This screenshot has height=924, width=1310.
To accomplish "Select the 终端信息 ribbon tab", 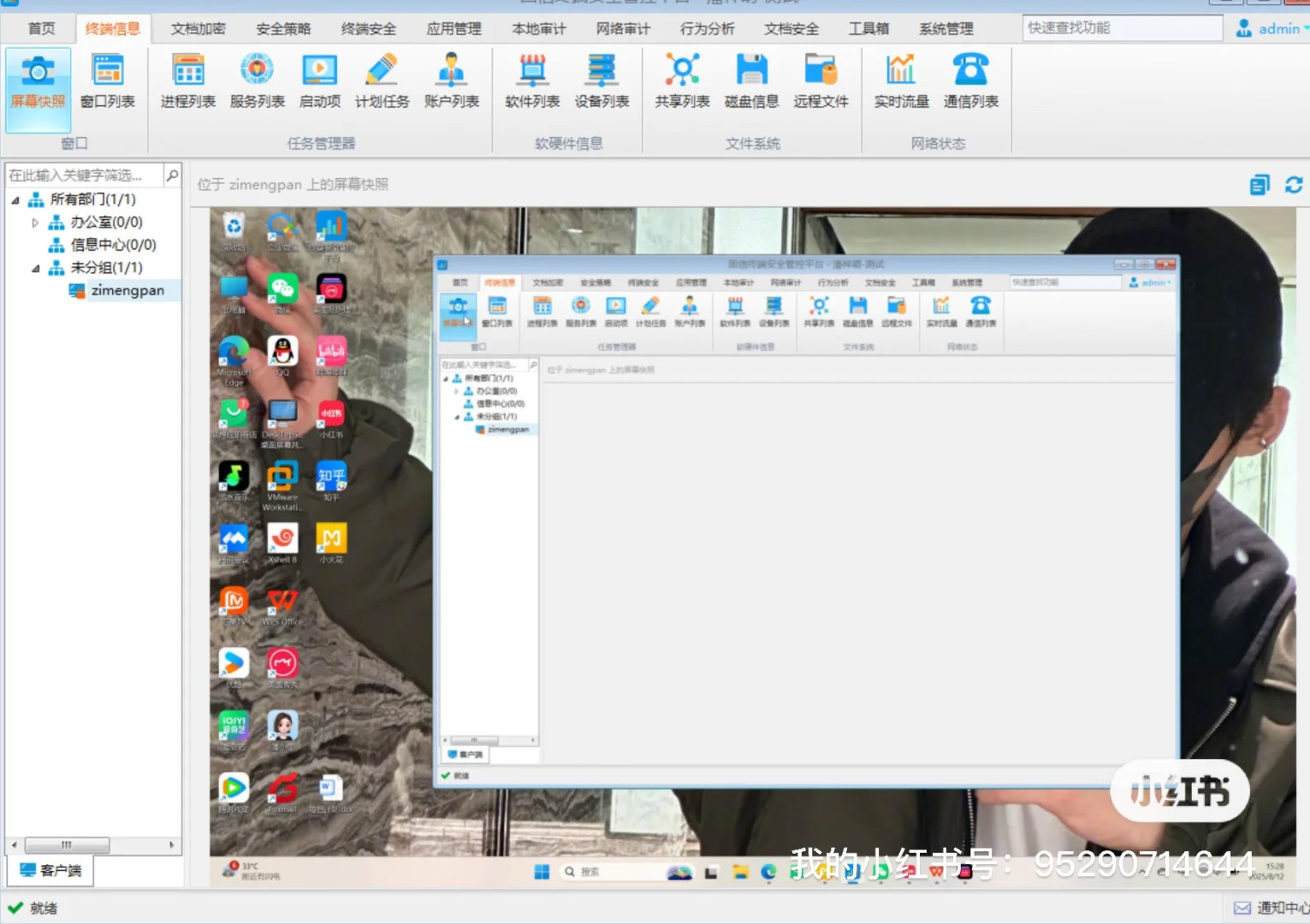I will pos(113,28).
